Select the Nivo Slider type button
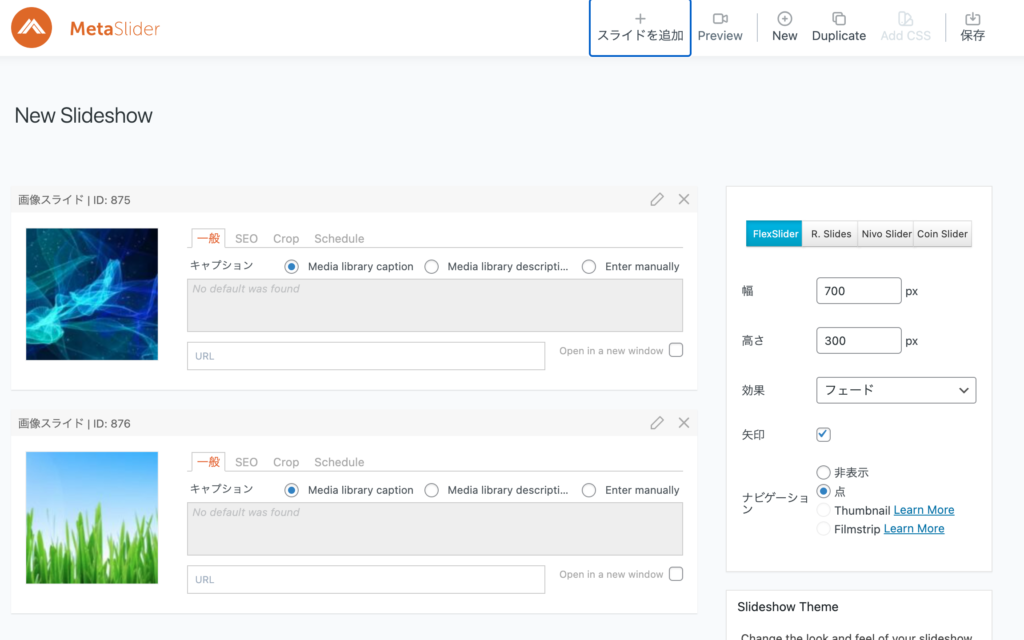 (x=885, y=234)
